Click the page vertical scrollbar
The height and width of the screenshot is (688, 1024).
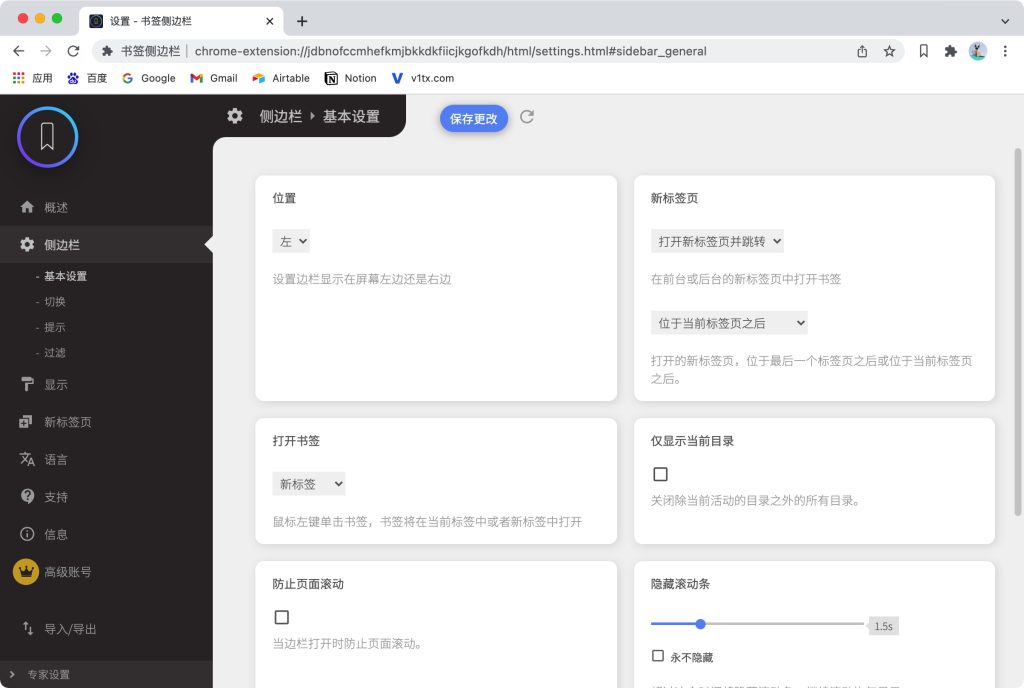click(x=1017, y=332)
